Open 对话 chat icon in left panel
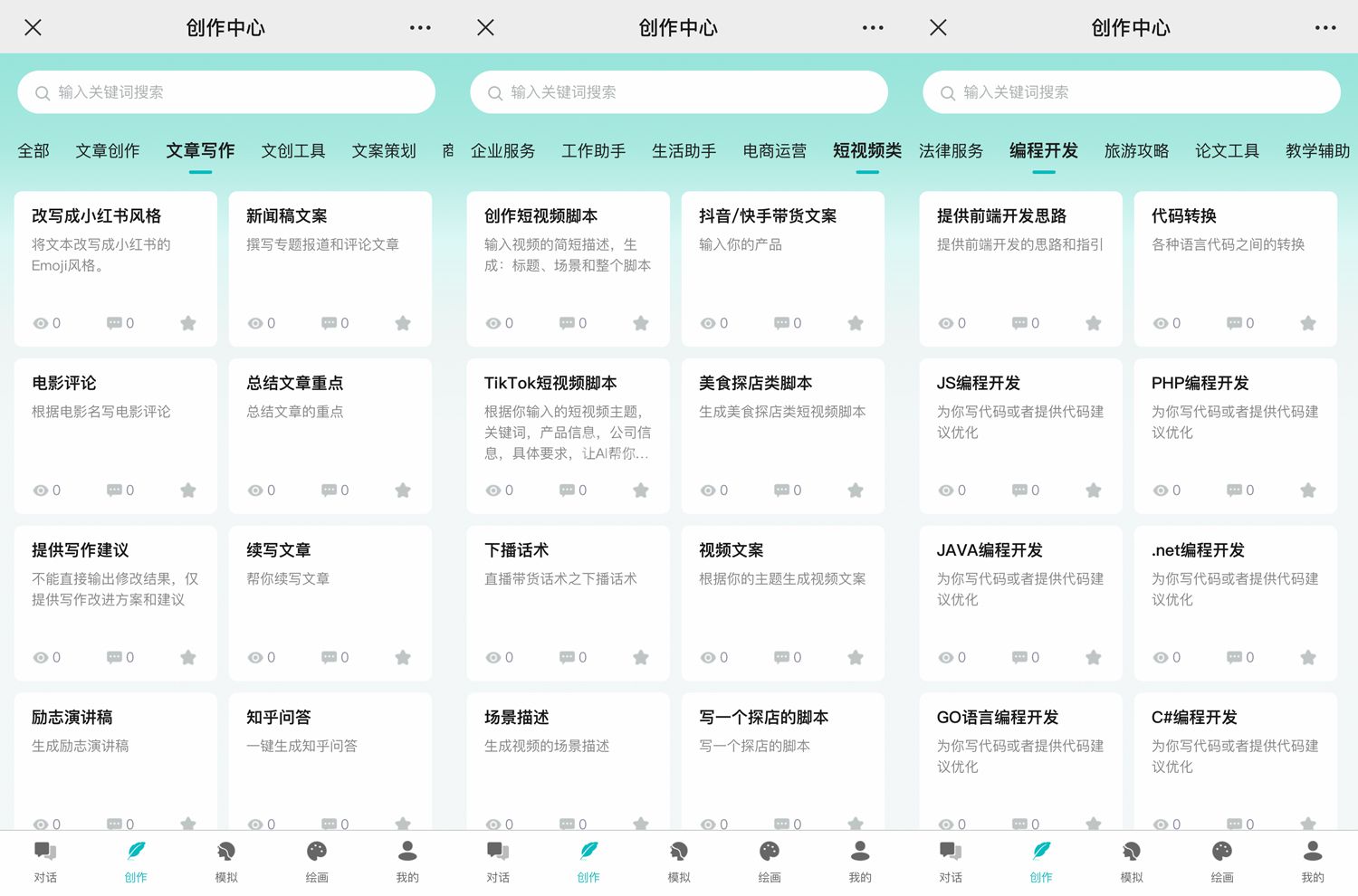This screenshot has height=896, width=1358. pos(45,852)
